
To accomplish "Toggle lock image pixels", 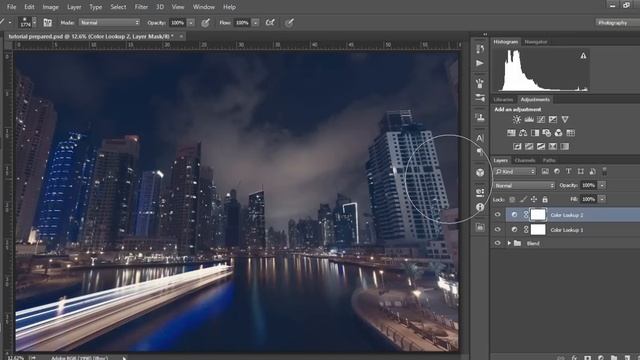I will pos(523,199).
